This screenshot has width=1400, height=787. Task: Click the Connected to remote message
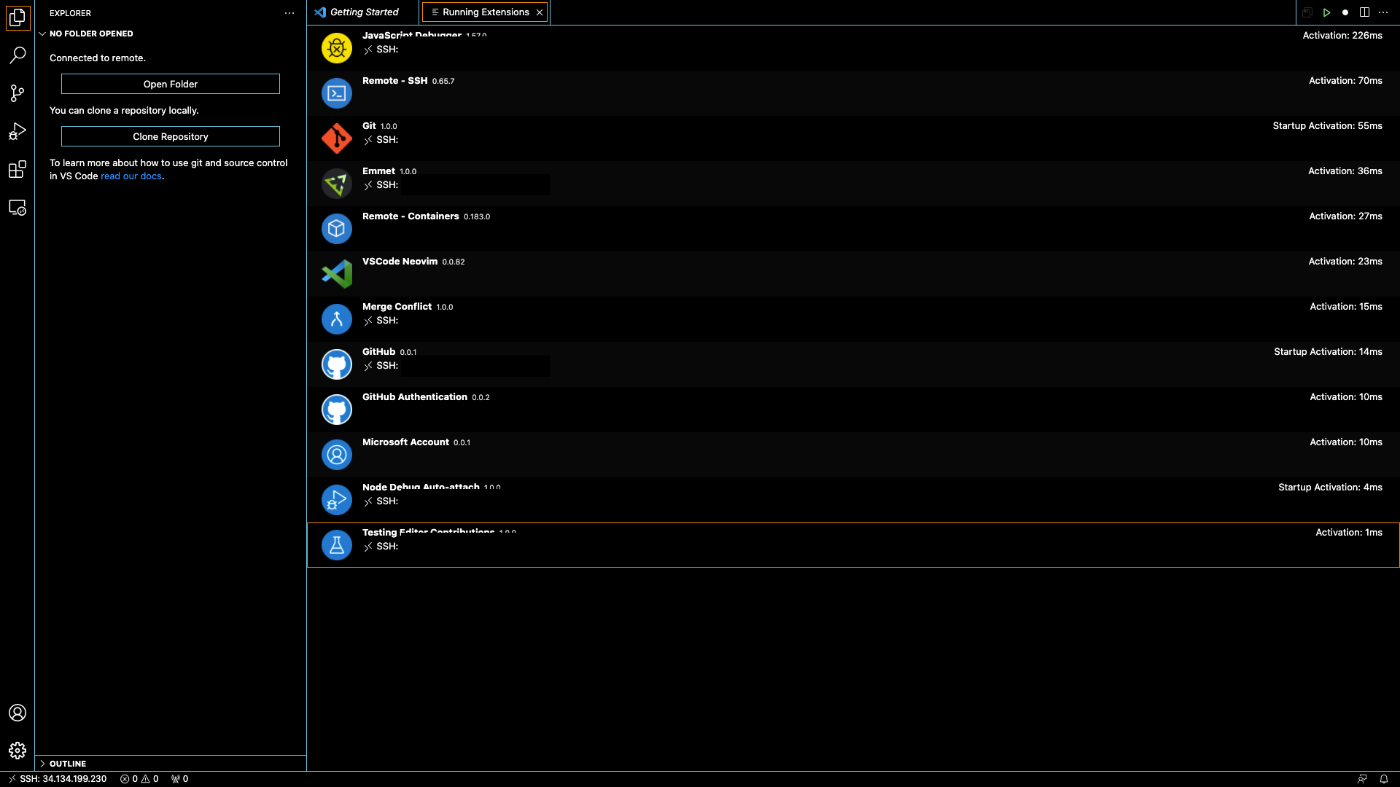(97, 58)
